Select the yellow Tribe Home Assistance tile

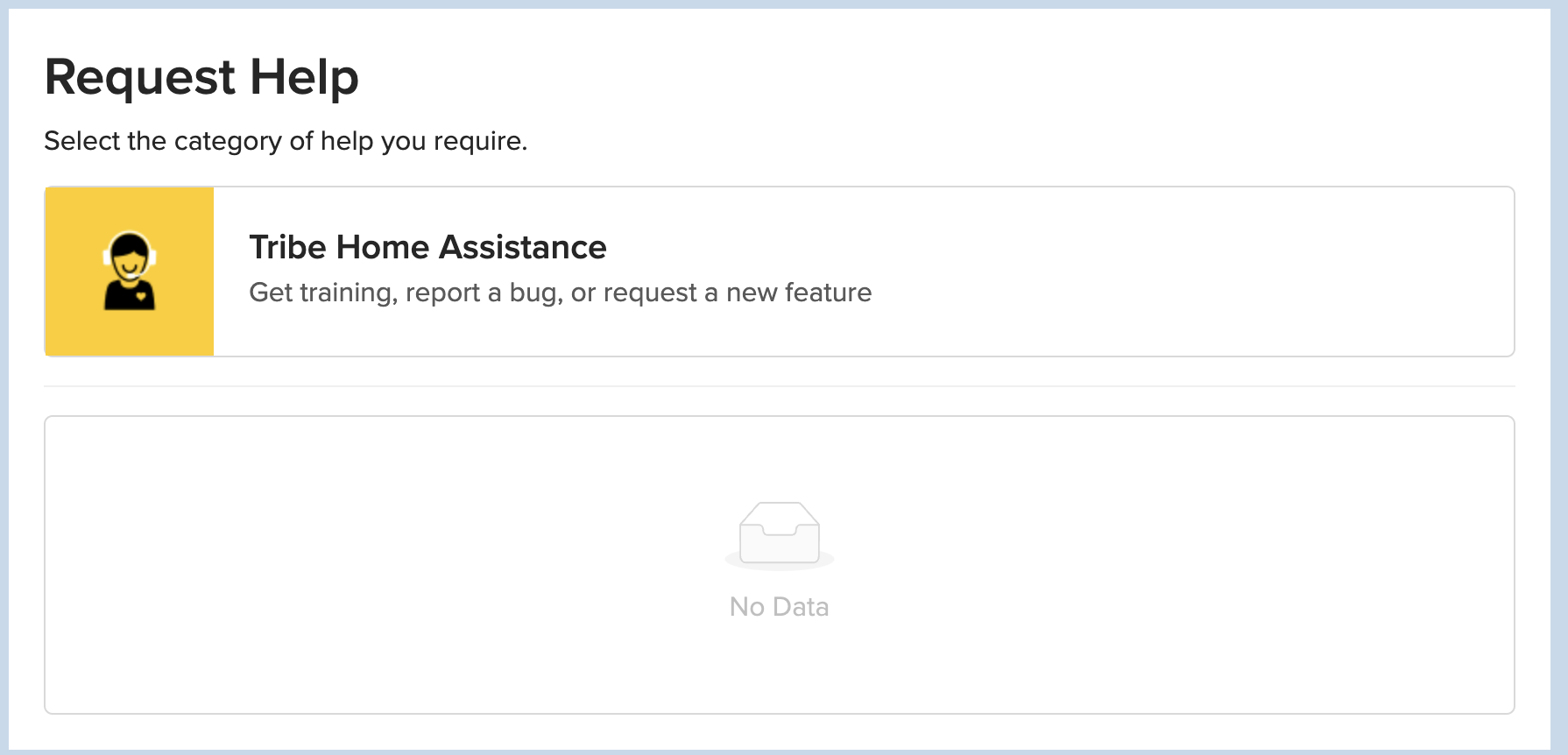coord(130,272)
